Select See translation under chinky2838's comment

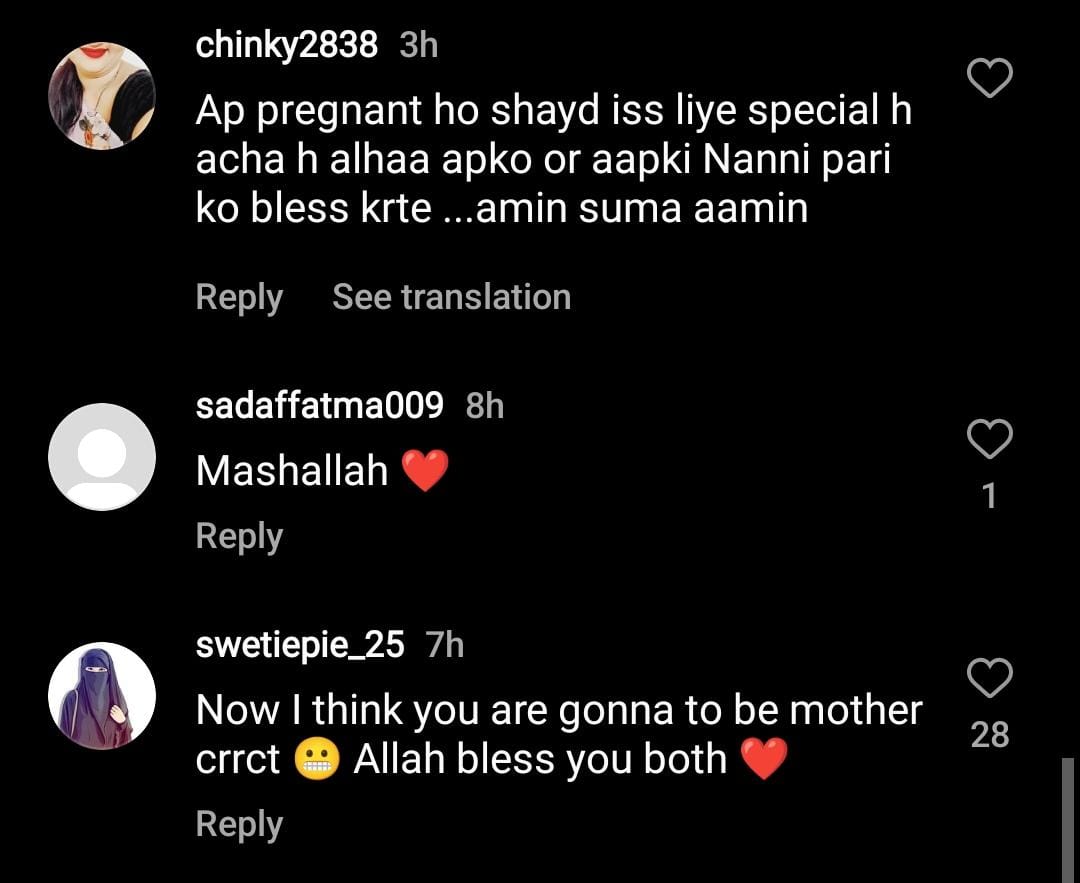pyautogui.click(x=451, y=297)
